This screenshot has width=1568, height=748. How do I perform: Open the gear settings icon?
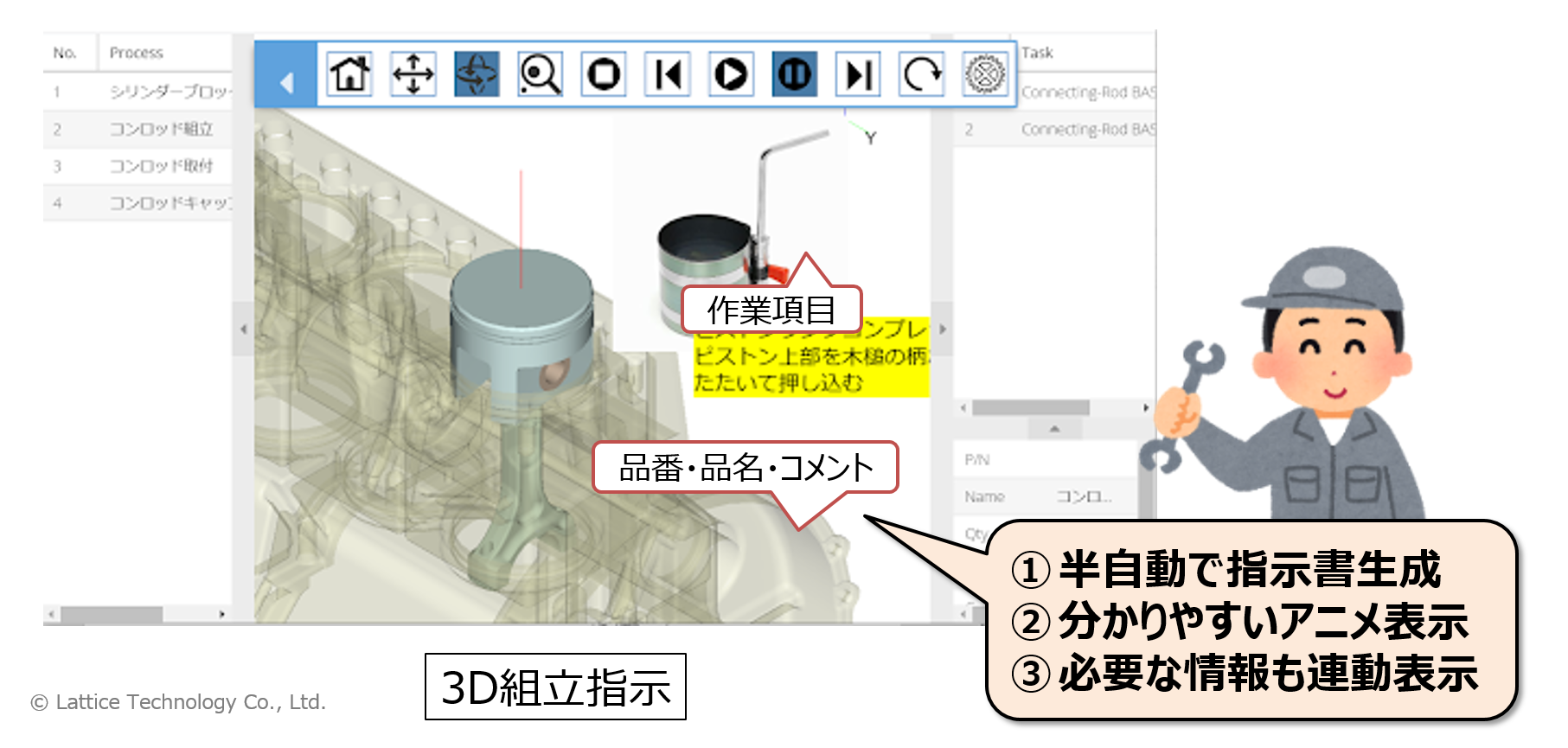[984, 74]
